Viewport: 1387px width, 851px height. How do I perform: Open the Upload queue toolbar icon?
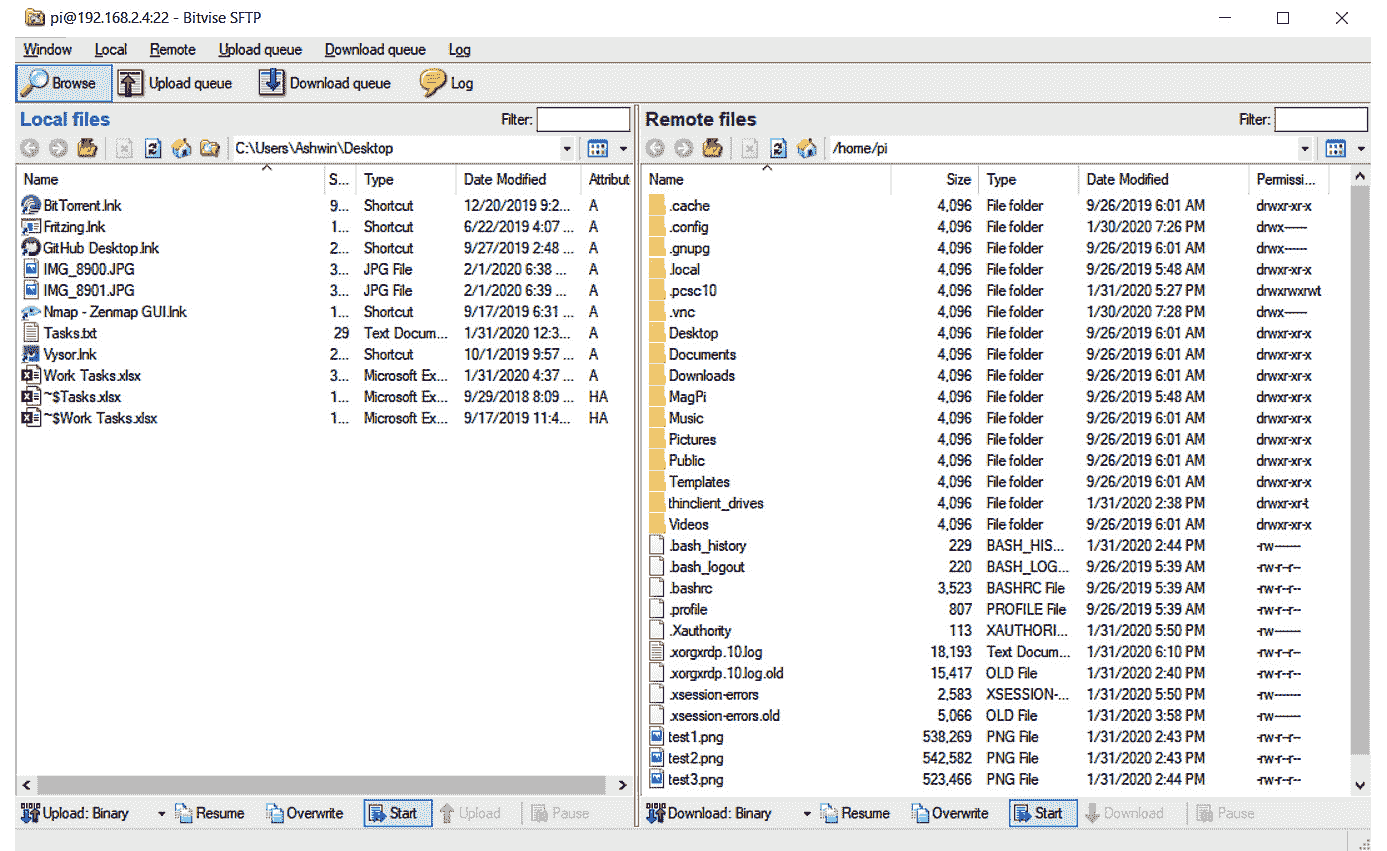click(x=177, y=83)
